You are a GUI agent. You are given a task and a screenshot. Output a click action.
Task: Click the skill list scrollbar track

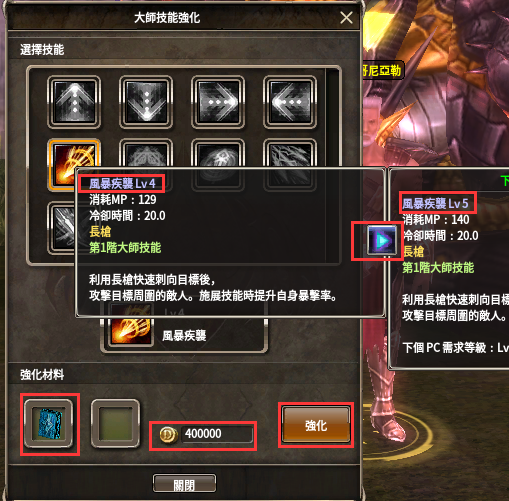(332, 165)
